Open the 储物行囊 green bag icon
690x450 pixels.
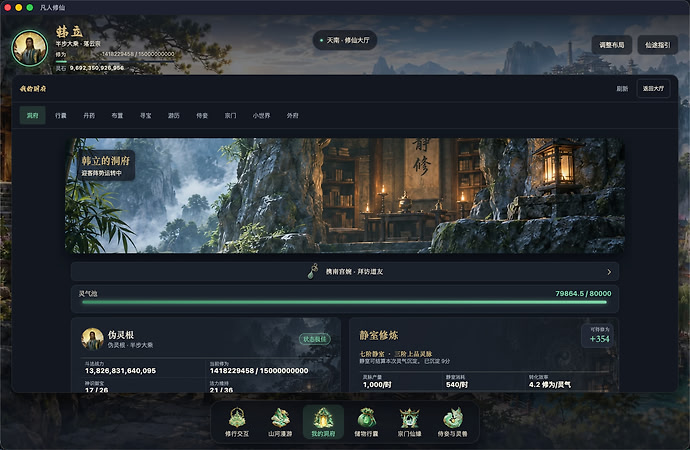pos(366,422)
